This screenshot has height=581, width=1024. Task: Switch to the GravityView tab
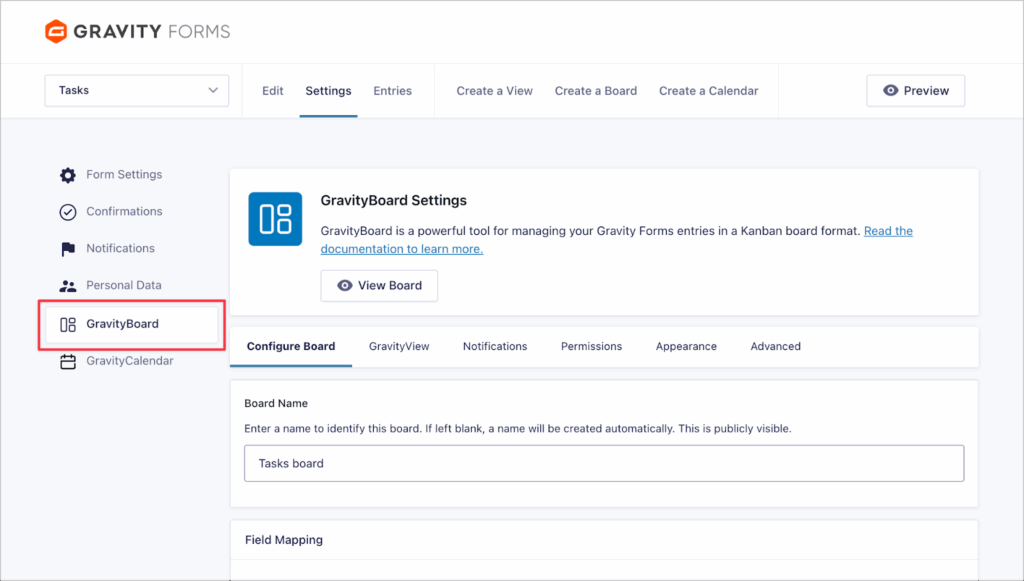399,347
